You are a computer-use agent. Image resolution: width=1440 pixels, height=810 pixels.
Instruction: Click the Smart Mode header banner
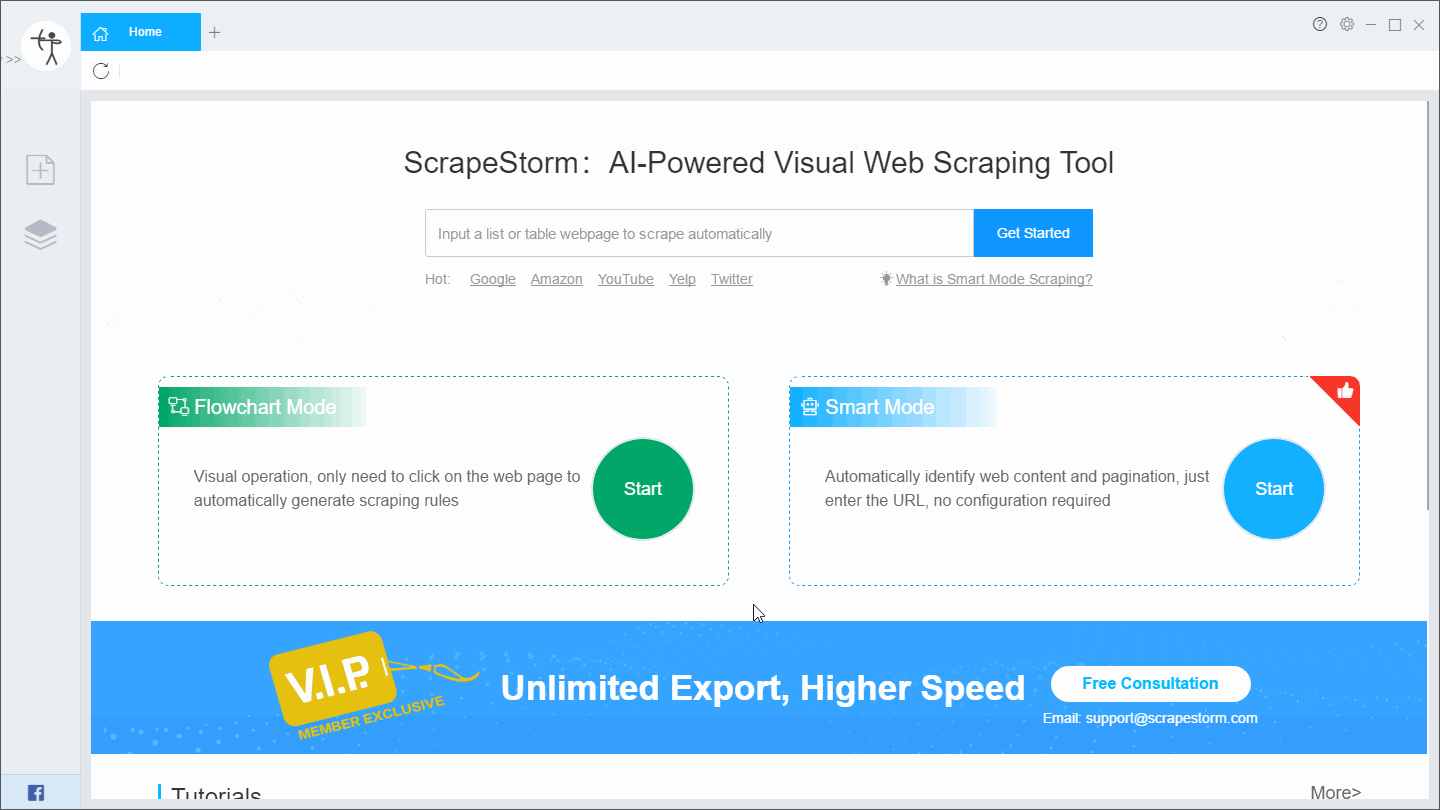(880, 406)
